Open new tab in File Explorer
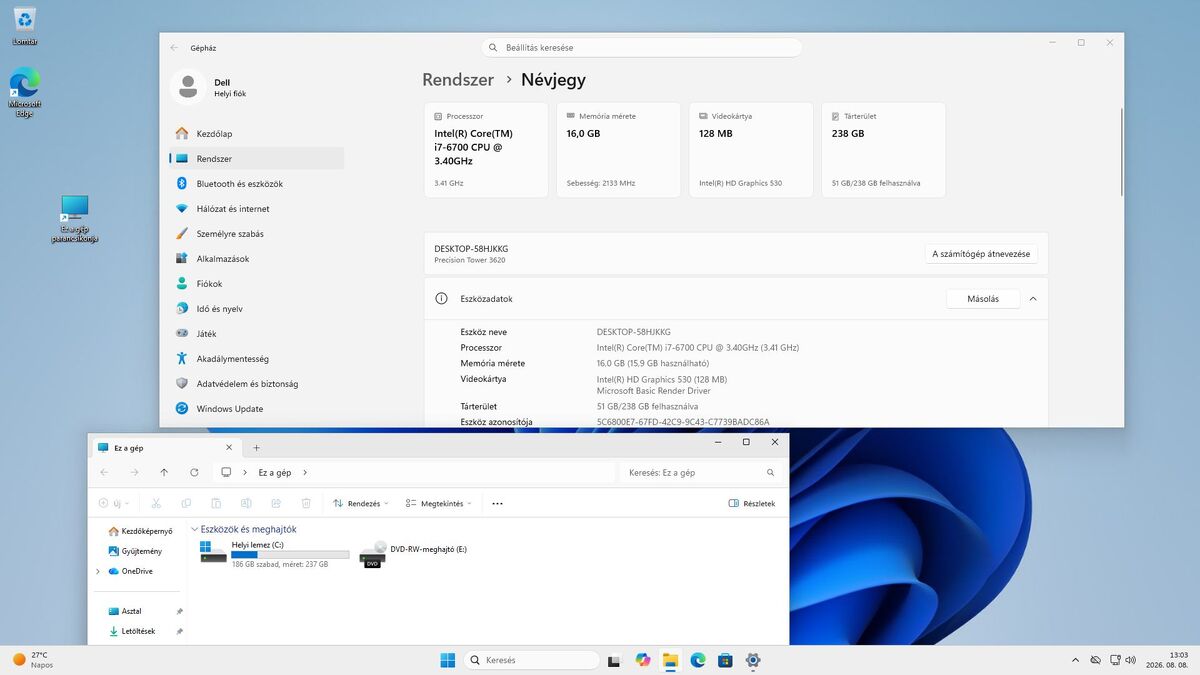The height and width of the screenshot is (675, 1200). (256, 448)
